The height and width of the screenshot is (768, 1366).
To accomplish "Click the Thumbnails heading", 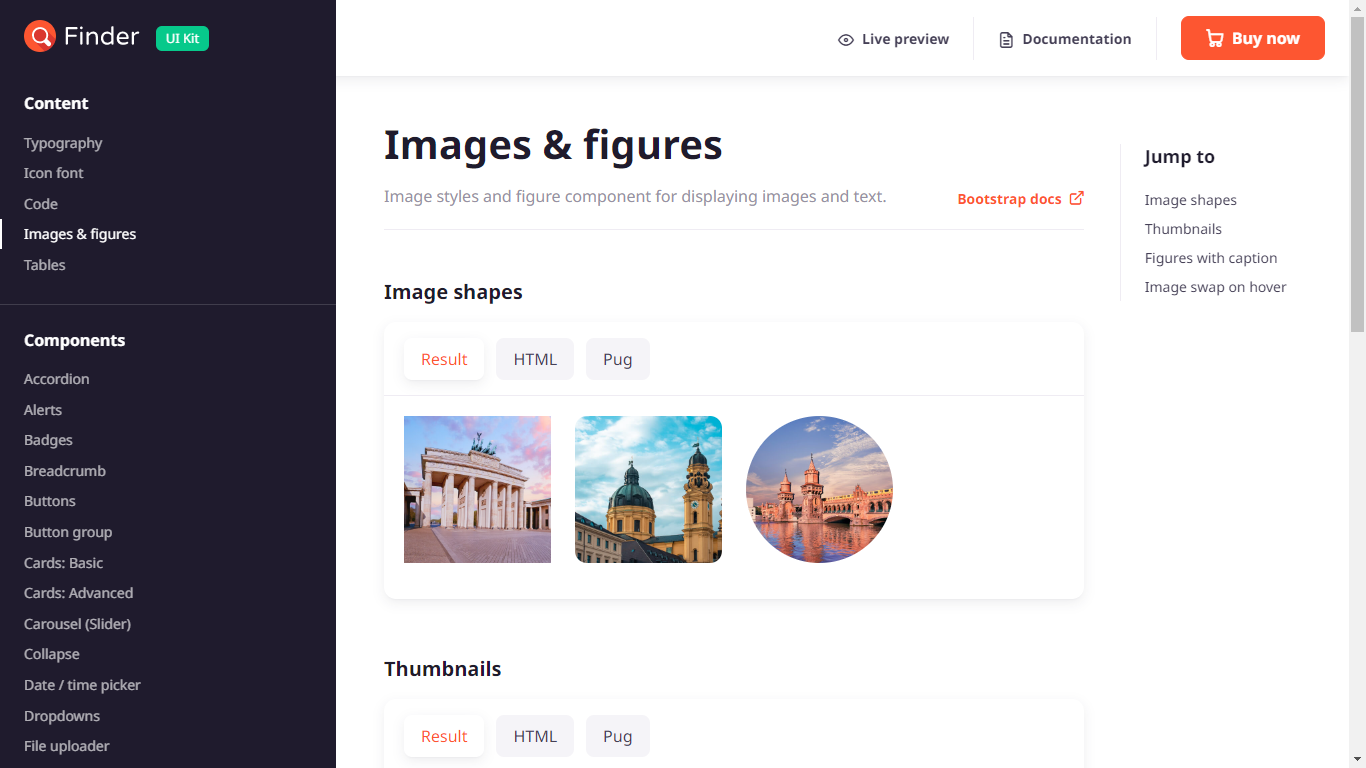I will pyautogui.click(x=443, y=669).
